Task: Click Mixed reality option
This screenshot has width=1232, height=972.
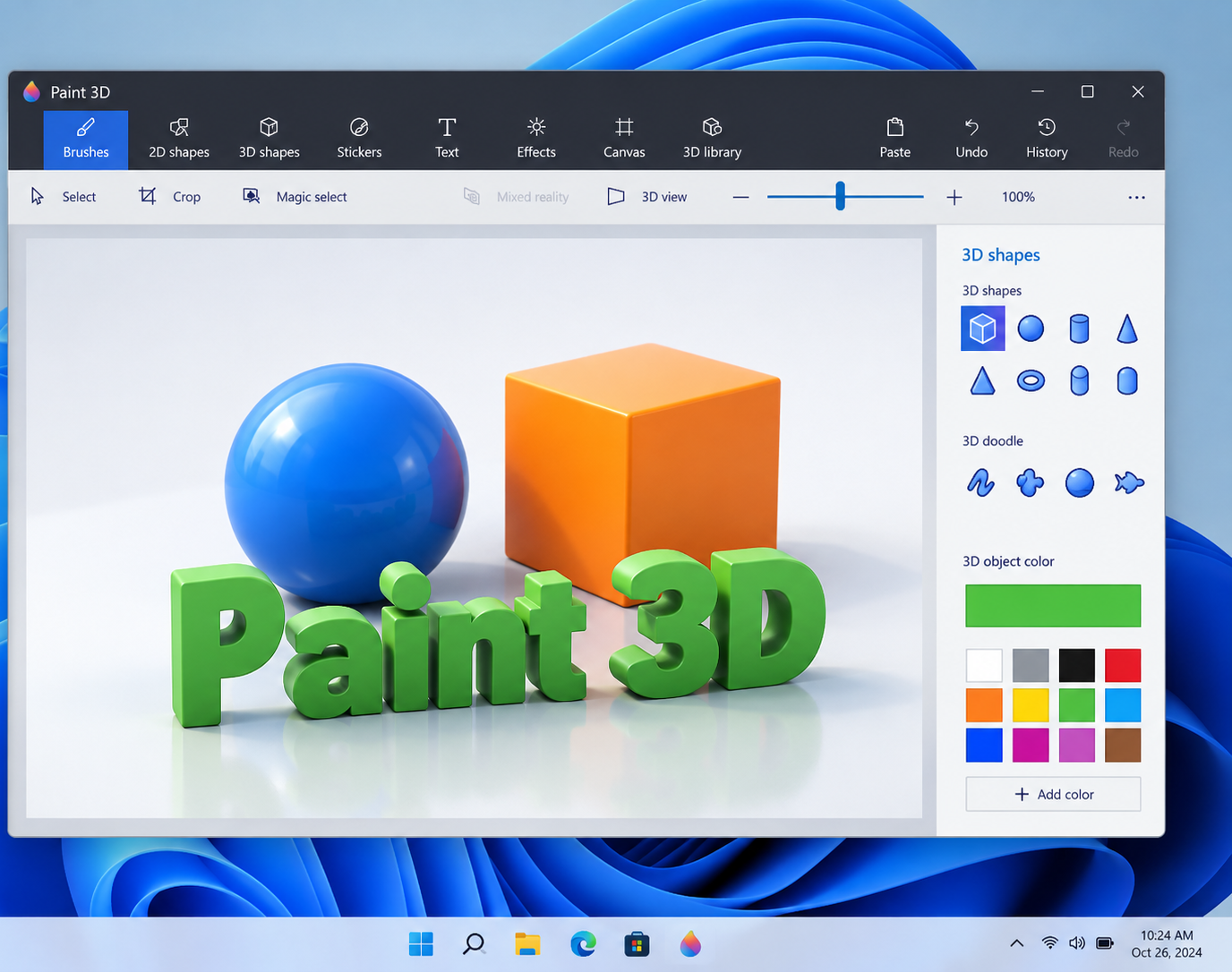Action: tap(516, 197)
